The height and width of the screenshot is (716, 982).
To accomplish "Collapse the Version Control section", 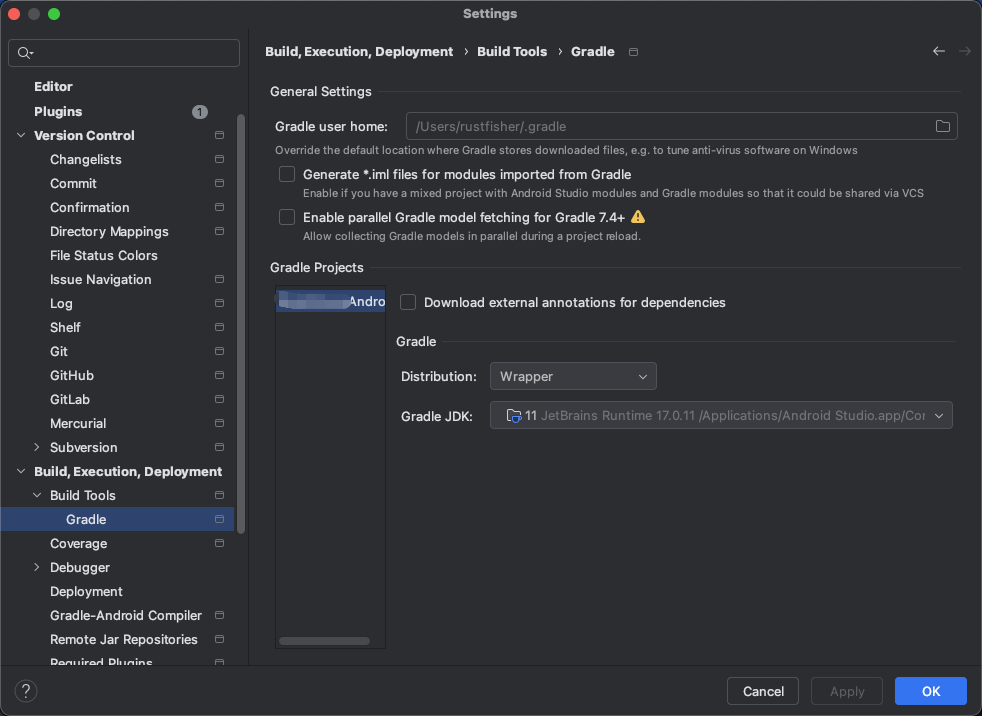I will pyautogui.click(x=21, y=136).
